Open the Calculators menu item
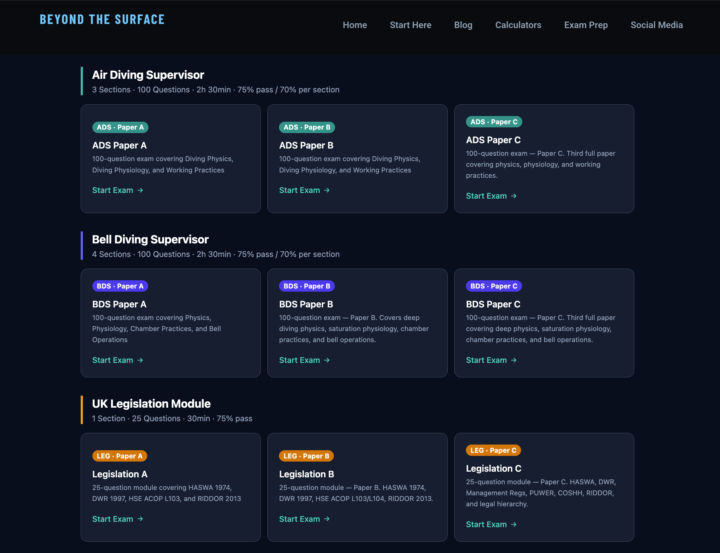 pyautogui.click(x=518, y=25)
